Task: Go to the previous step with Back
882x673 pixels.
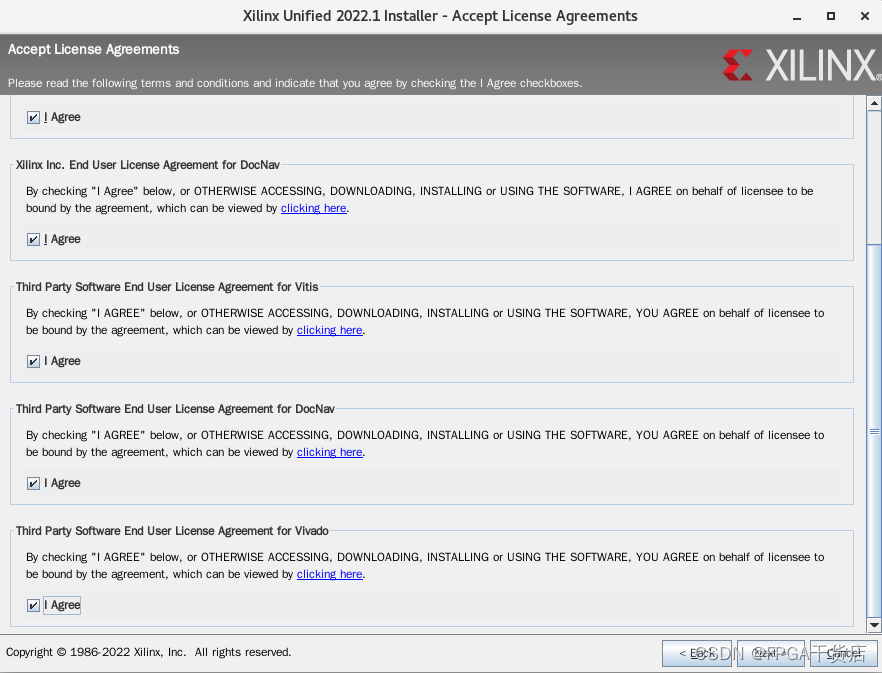Action: 697,653
